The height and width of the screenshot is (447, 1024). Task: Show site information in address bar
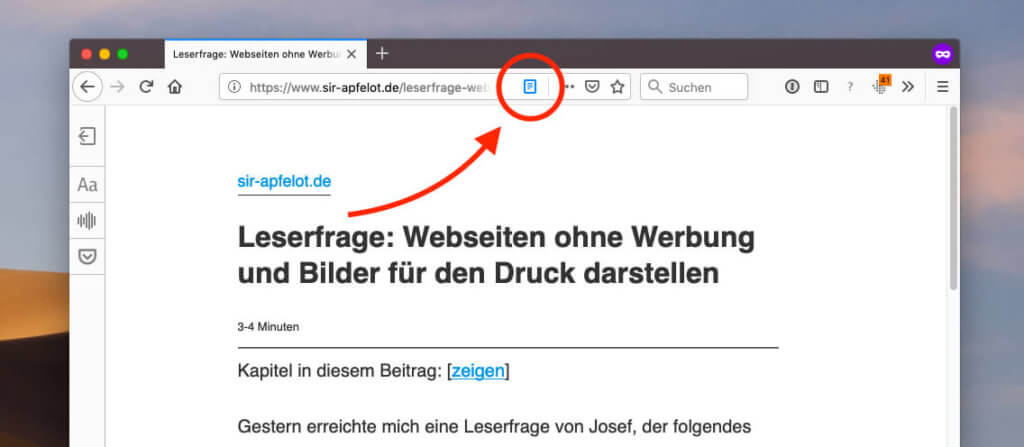(234, 87)
